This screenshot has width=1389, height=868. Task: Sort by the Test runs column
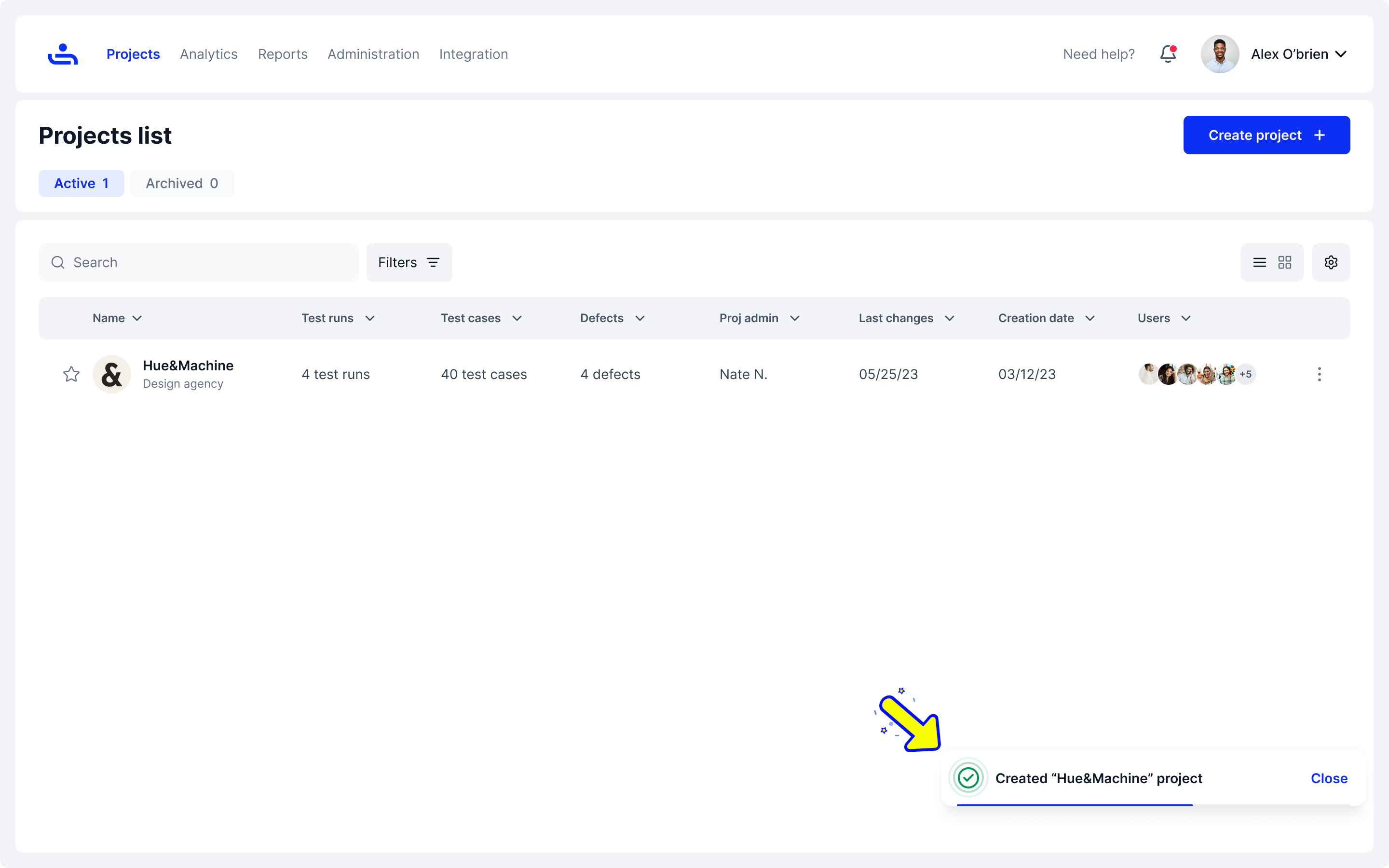point(338,318)
